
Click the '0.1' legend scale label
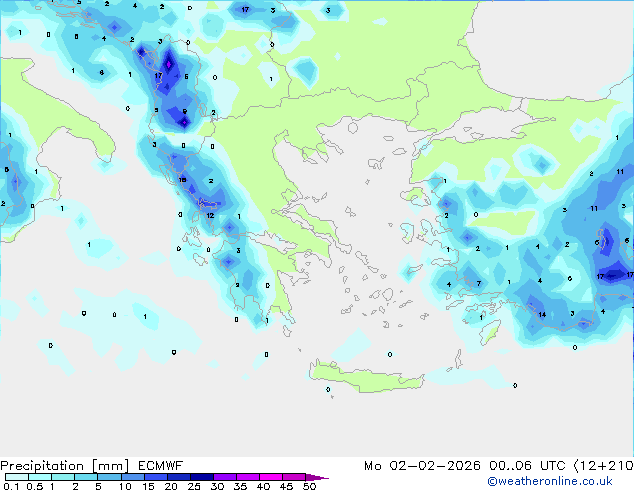coord(11,486)
